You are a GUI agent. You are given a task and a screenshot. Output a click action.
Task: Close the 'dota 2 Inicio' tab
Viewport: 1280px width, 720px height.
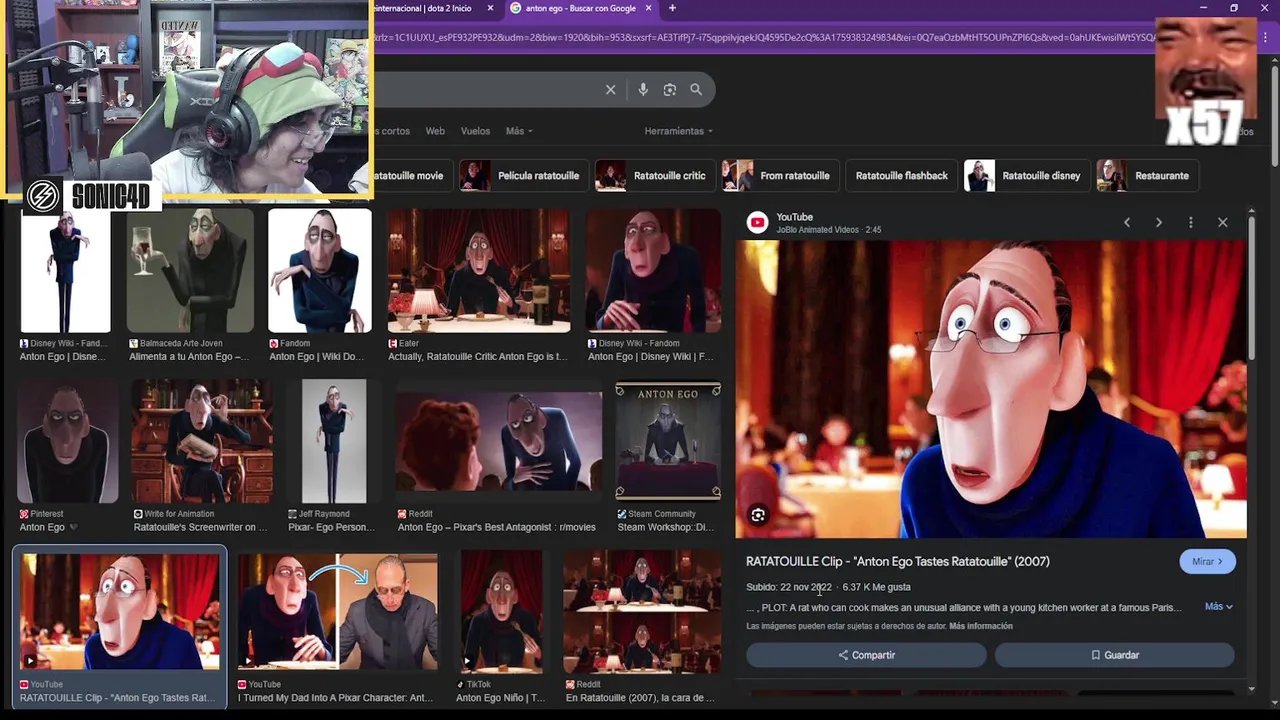coord(490,8)
